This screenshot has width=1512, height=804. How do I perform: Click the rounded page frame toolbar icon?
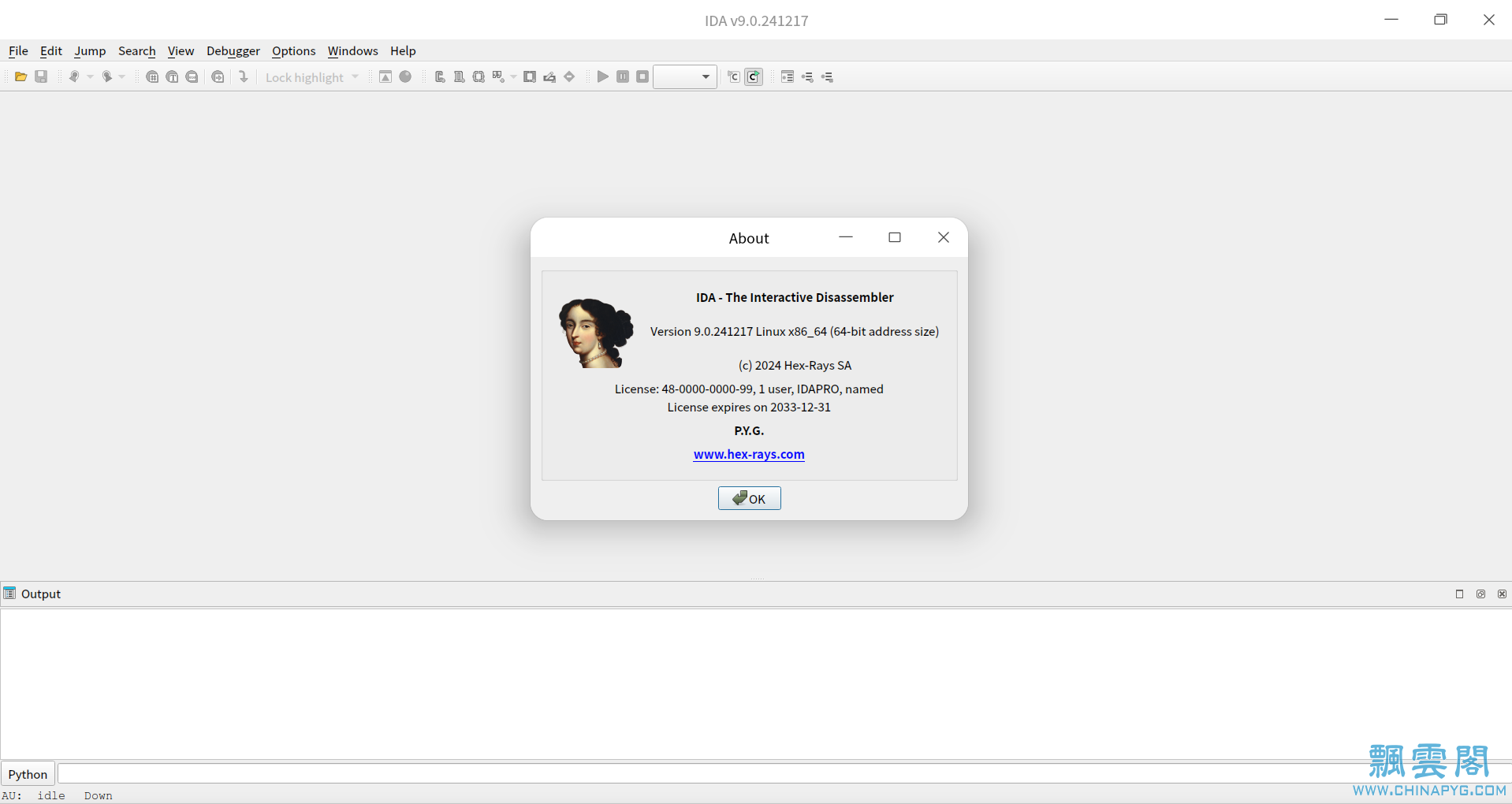tap(479, 76)
